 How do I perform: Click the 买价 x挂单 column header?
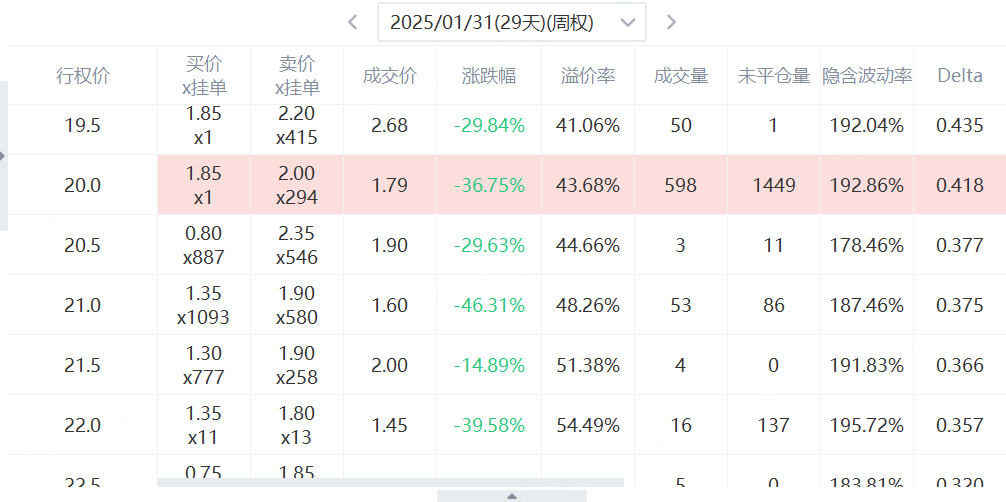coord(204,76)
